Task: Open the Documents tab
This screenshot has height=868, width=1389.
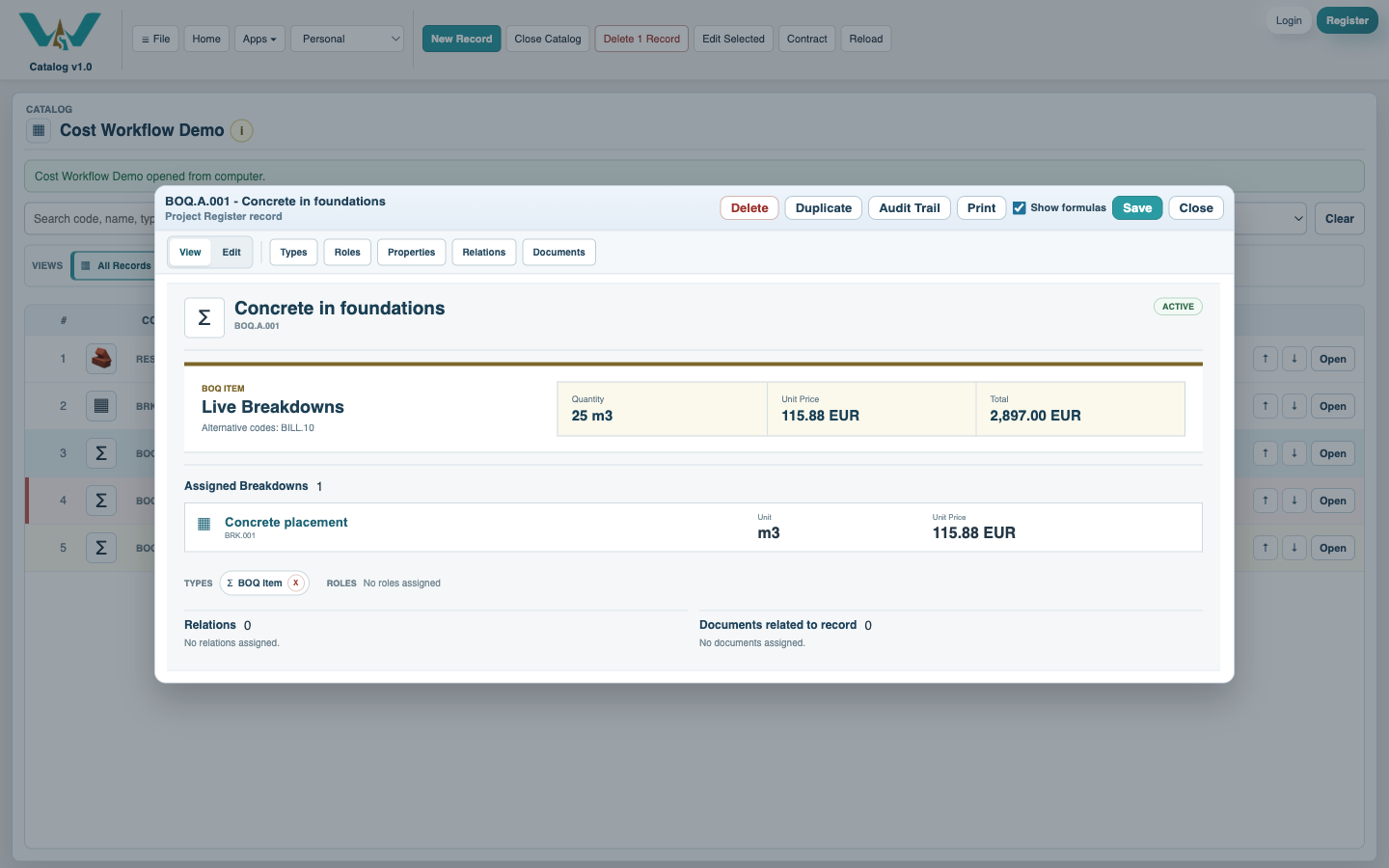Action: click(x=559, y=253)
